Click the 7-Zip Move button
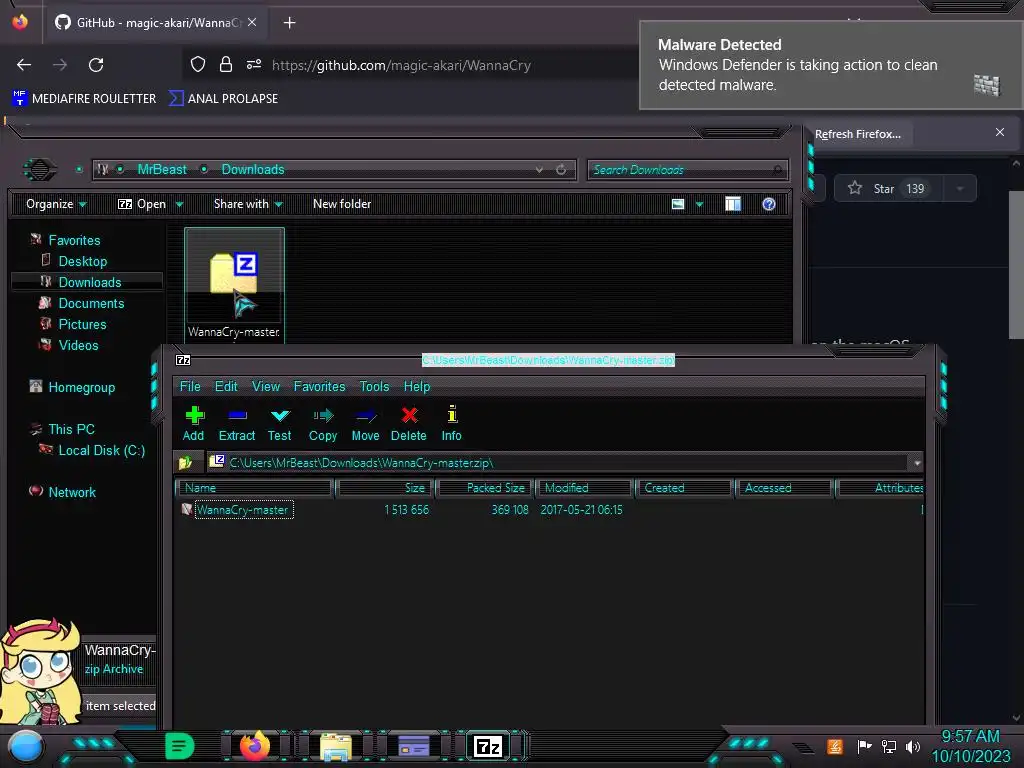Image resolution: width=1024 pixels, height=768 pixels. (365, 424)
